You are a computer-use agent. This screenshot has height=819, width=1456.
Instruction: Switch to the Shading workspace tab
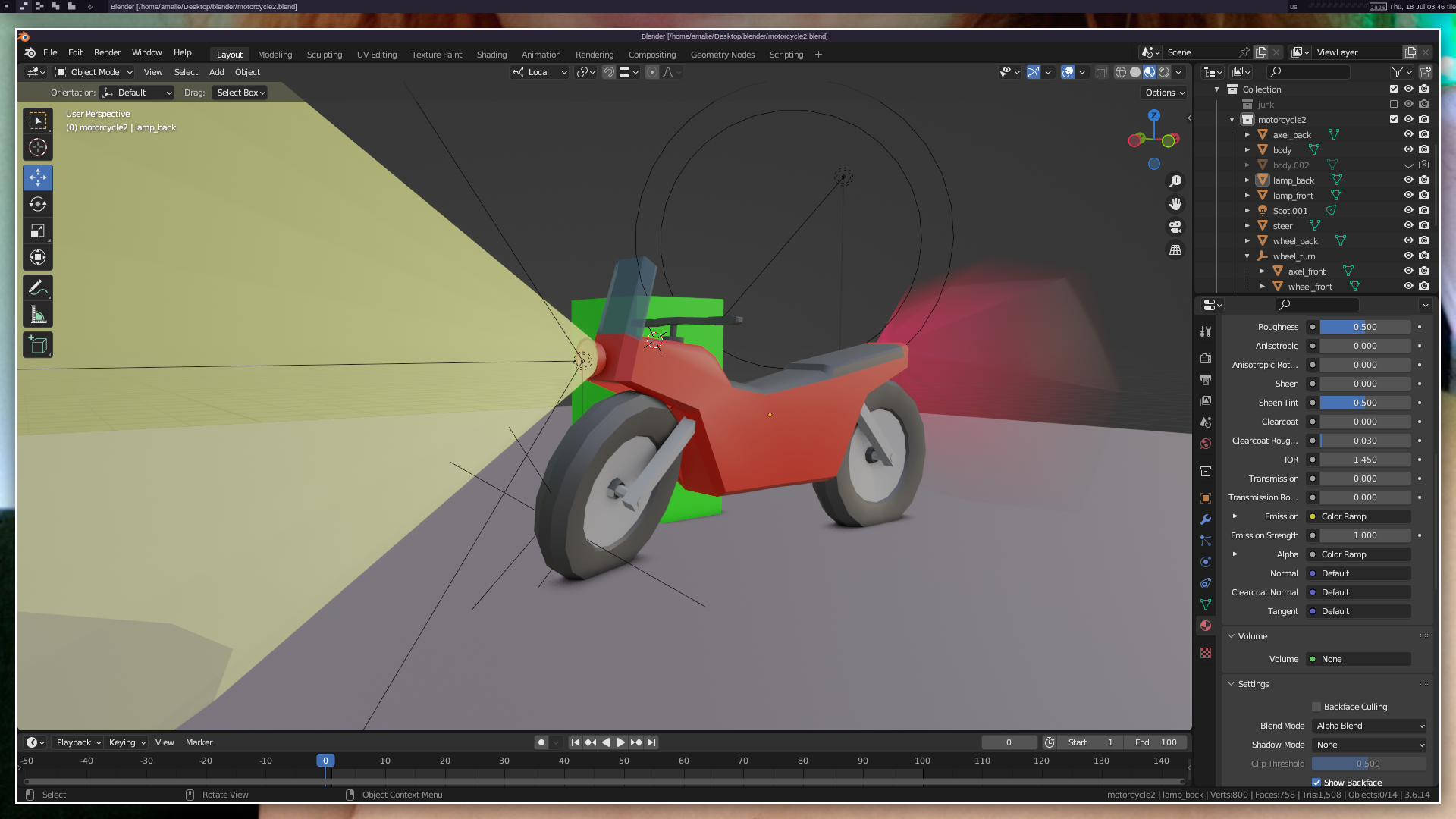[x=491, y=55]
